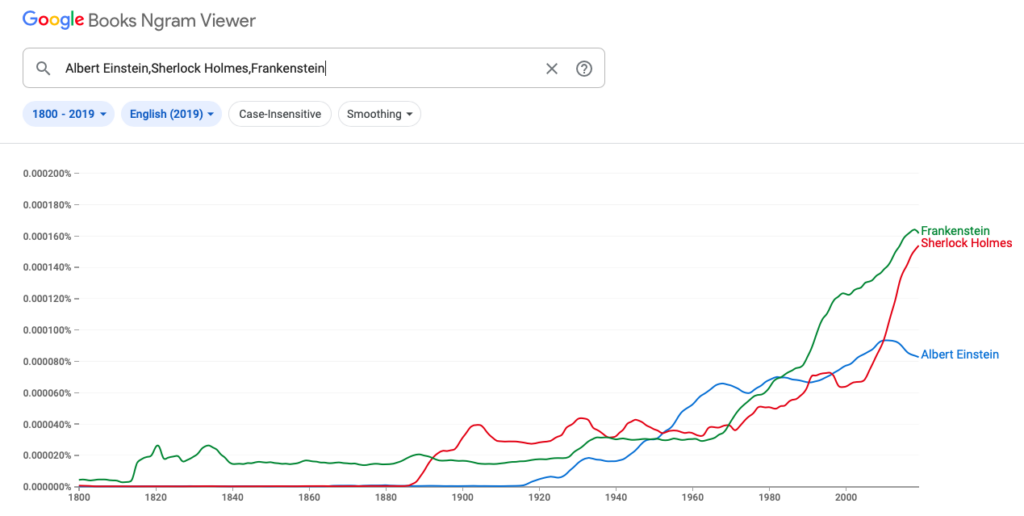
Task: Select the Albert Einstein line label
Action: pyautogui.click(x=959, y=354)
